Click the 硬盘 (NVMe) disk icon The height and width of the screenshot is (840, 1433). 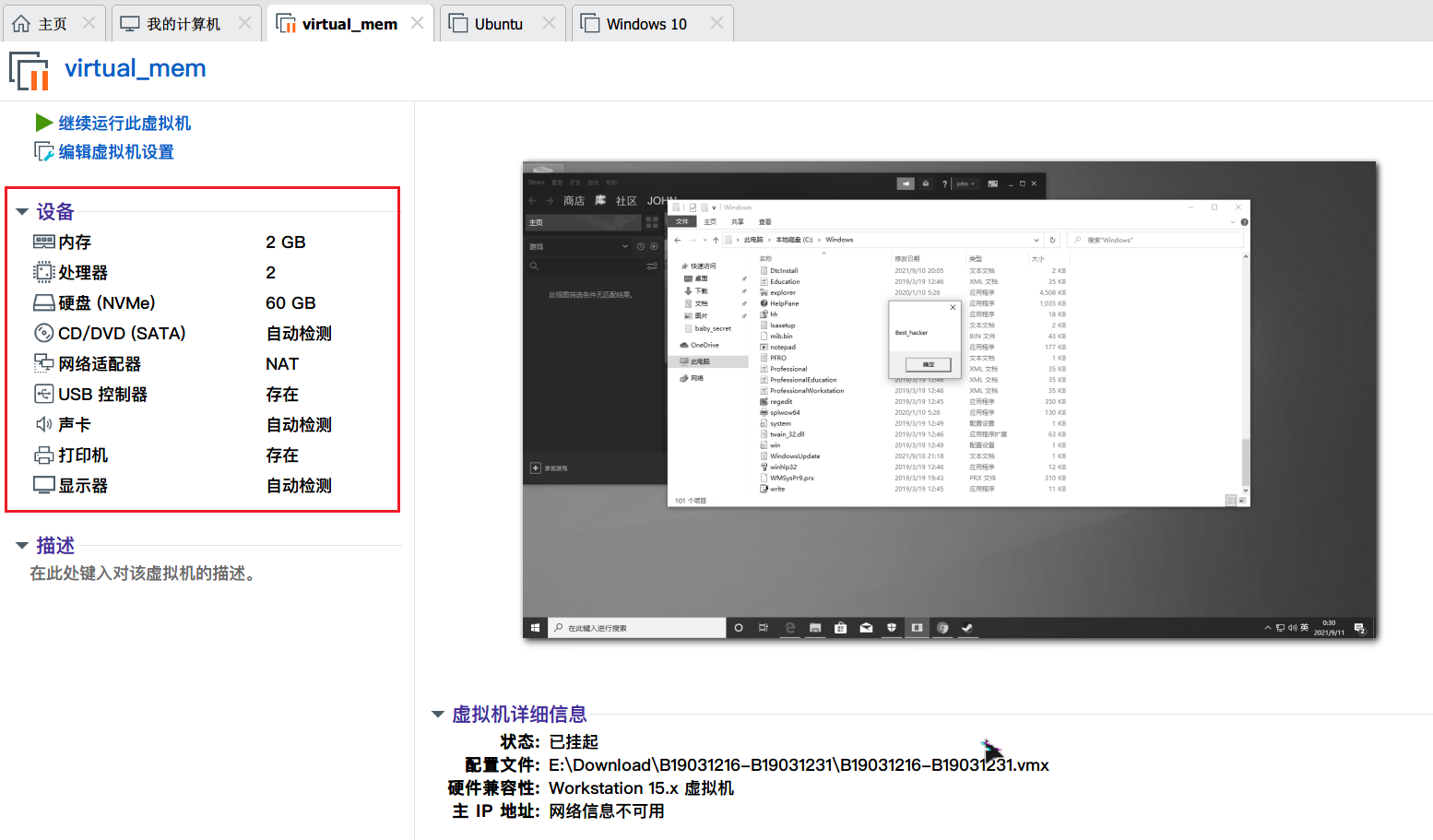[43, 302]
